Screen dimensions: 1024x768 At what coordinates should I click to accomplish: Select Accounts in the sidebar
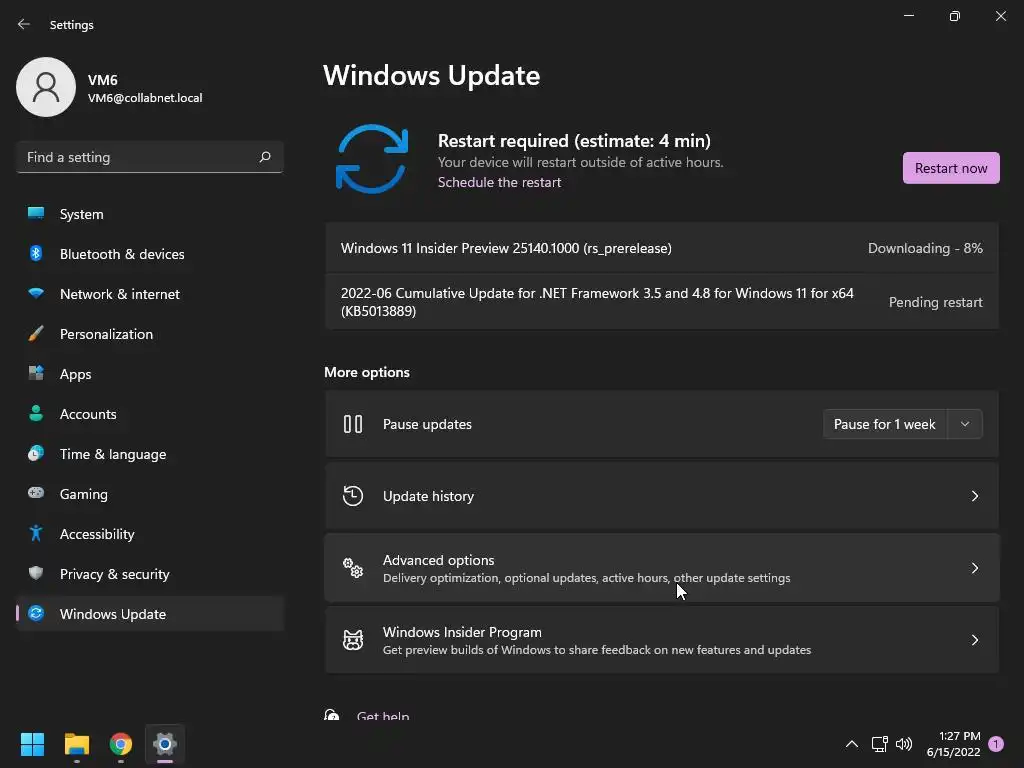[88, 414]
